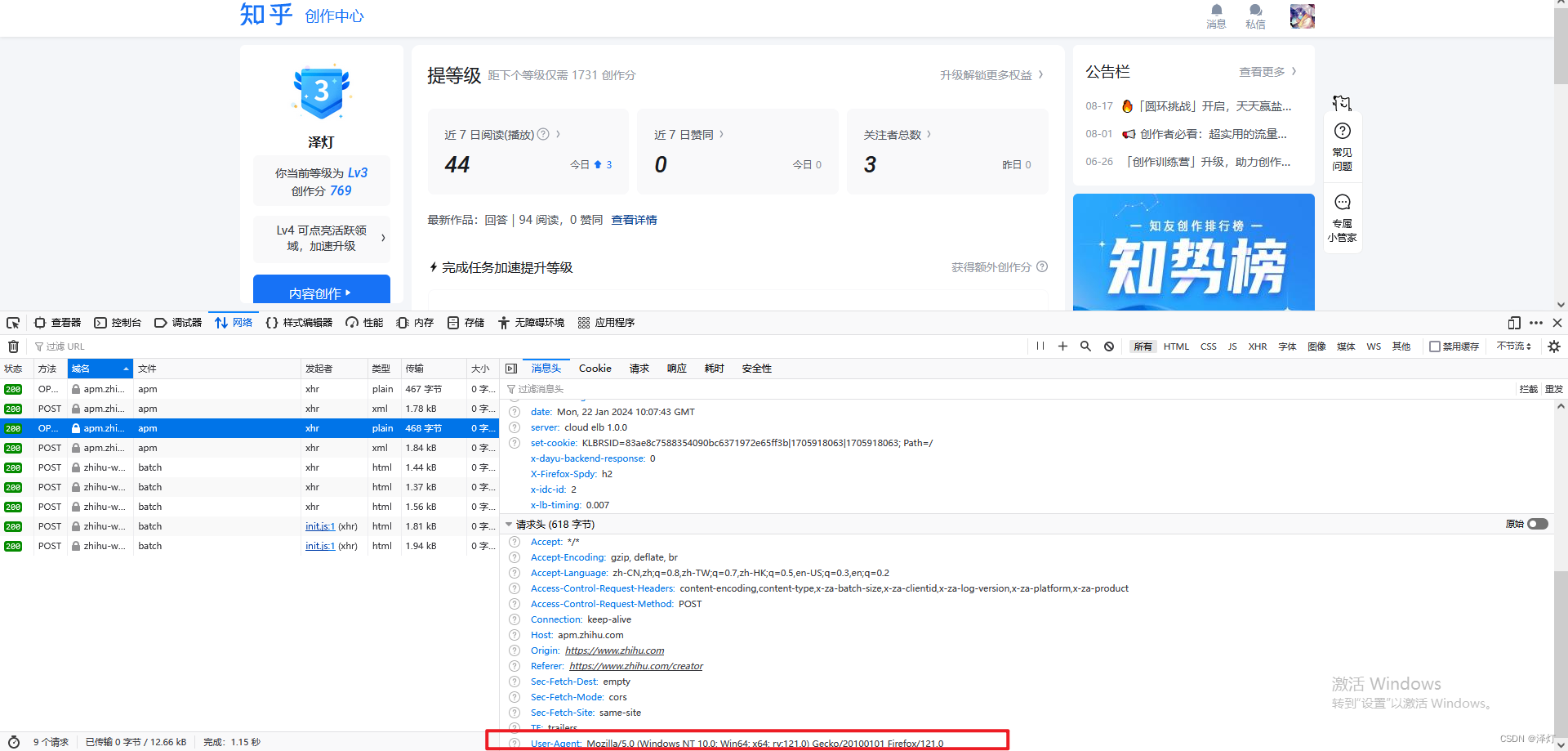Filter requests by HTML type
The height and width of the screenshot is (751, 1568).
click(x=1176, y=346)
